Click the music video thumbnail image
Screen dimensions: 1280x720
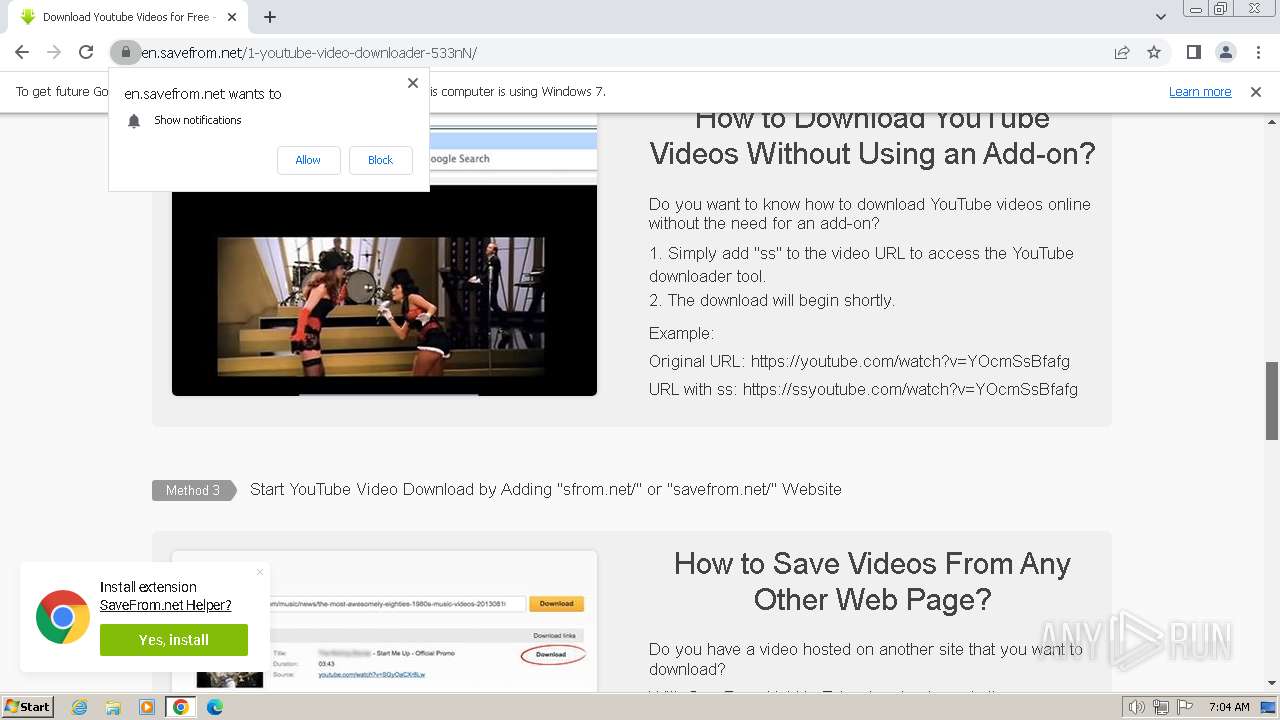click(x=384, y=291)
